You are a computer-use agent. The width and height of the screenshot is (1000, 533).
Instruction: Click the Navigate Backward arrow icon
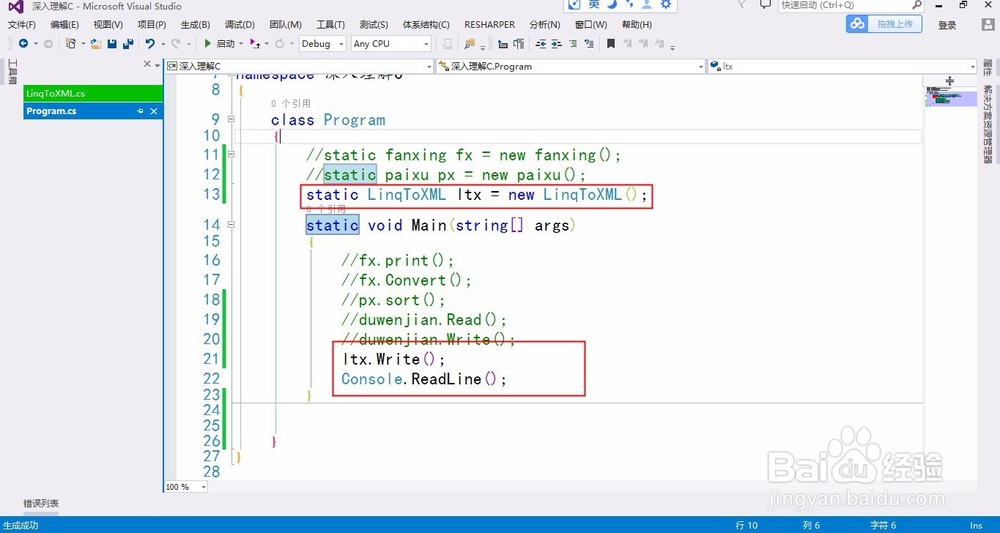tap(23, 43)
